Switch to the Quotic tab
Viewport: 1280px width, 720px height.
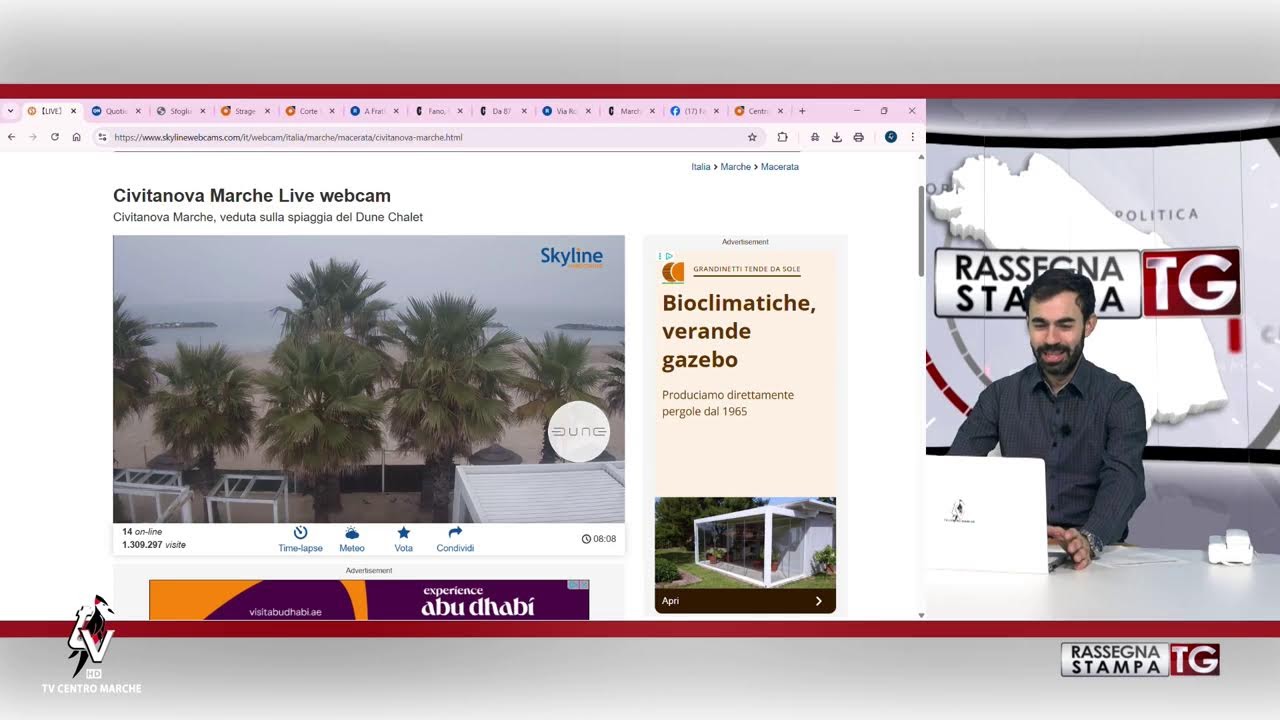point(115,111)
